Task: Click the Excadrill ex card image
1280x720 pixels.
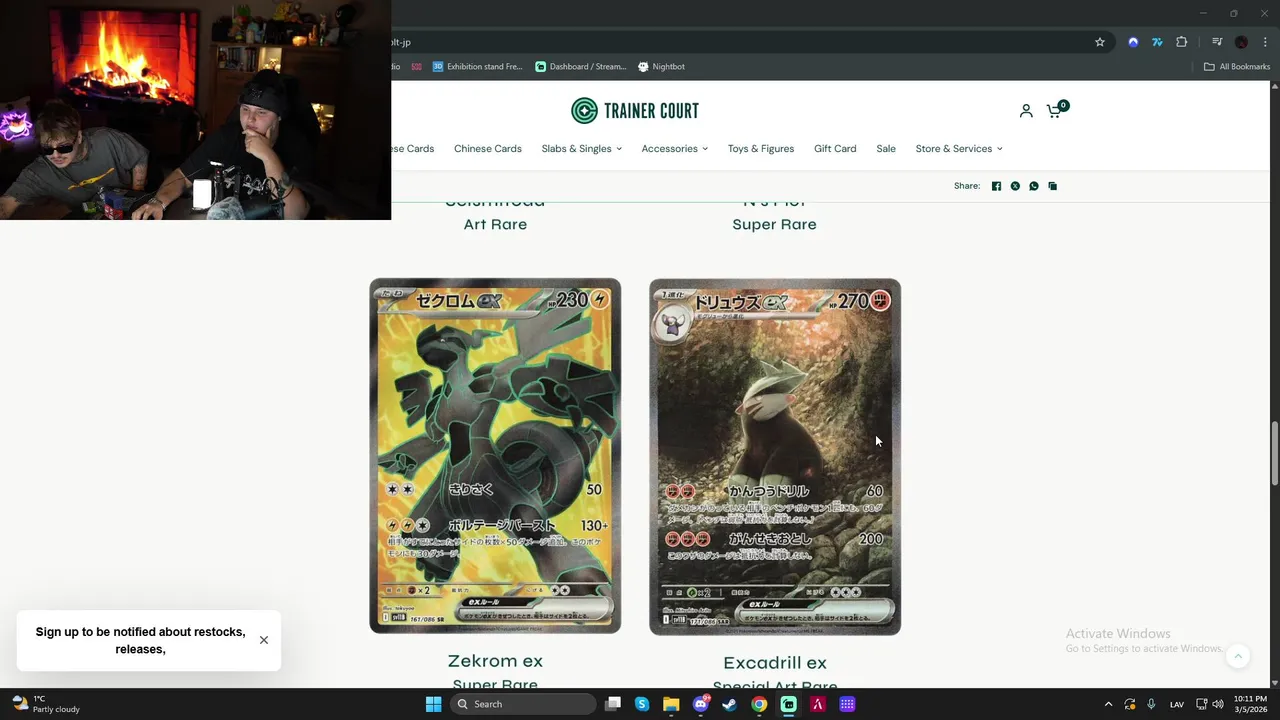Action: (x=775, y=457)
